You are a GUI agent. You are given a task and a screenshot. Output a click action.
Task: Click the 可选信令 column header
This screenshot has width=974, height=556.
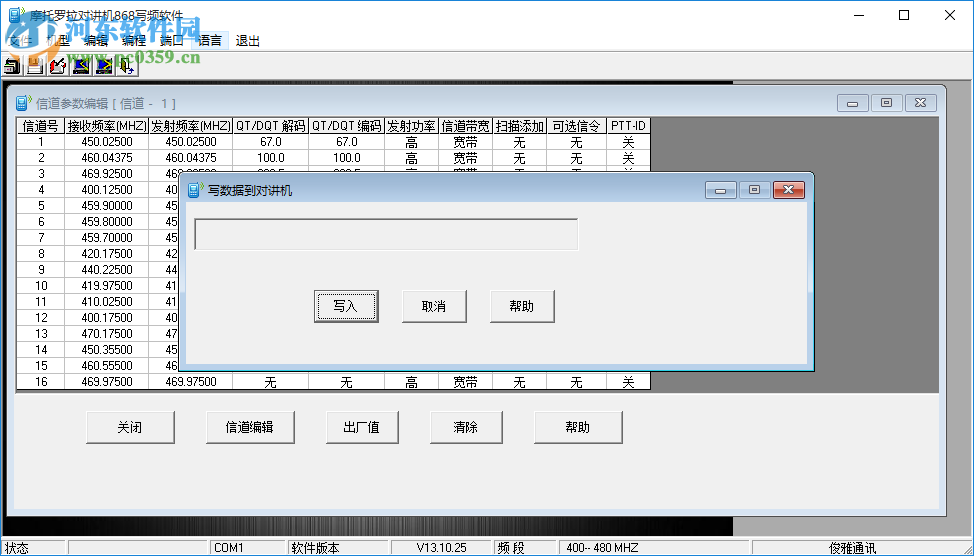[576, 125]
